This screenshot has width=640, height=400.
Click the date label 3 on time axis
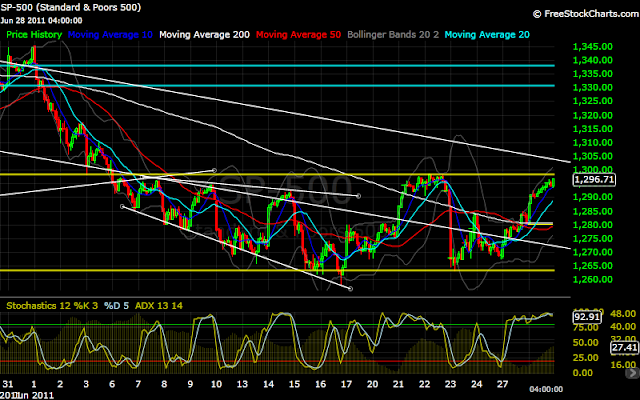(86, 384)
